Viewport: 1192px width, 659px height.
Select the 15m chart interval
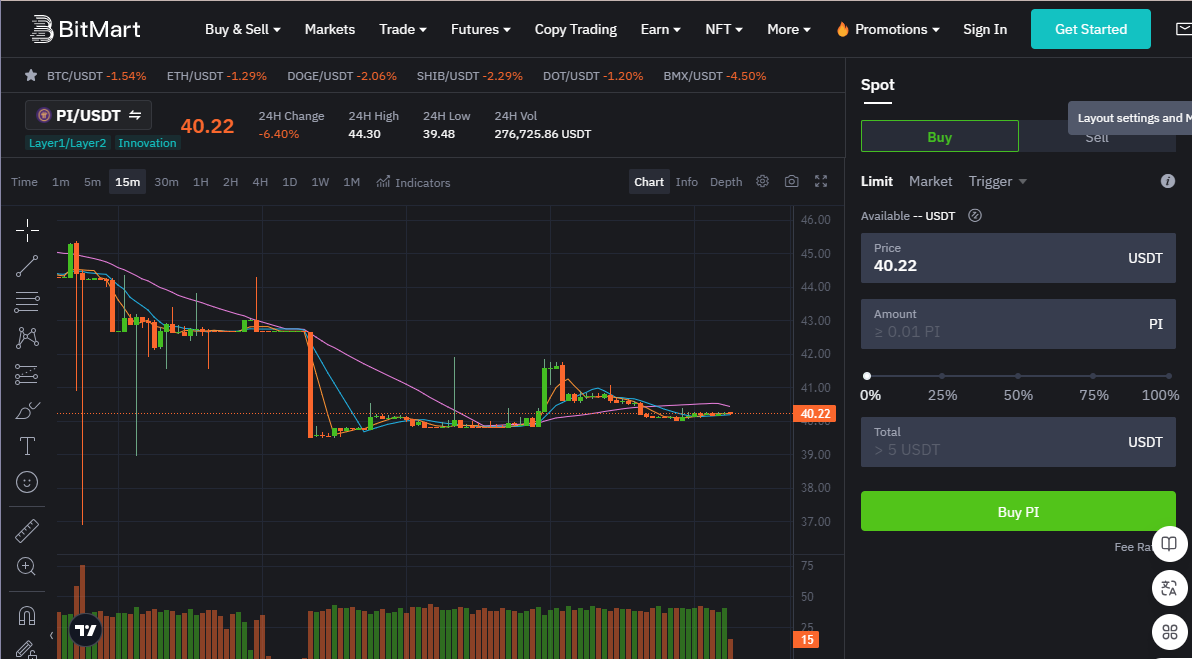click(x=128, y=182)
